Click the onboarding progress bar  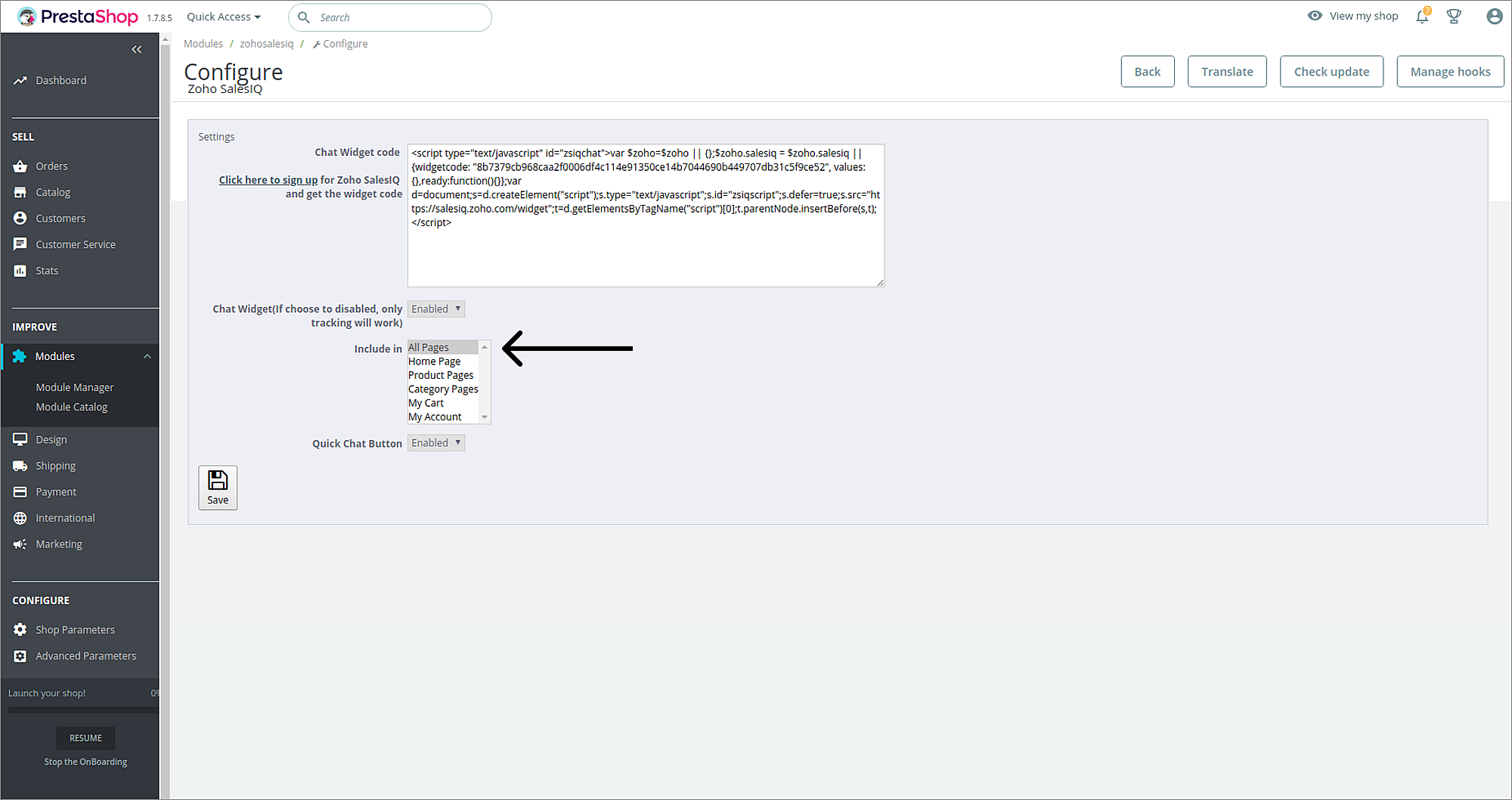pos(83,710)
